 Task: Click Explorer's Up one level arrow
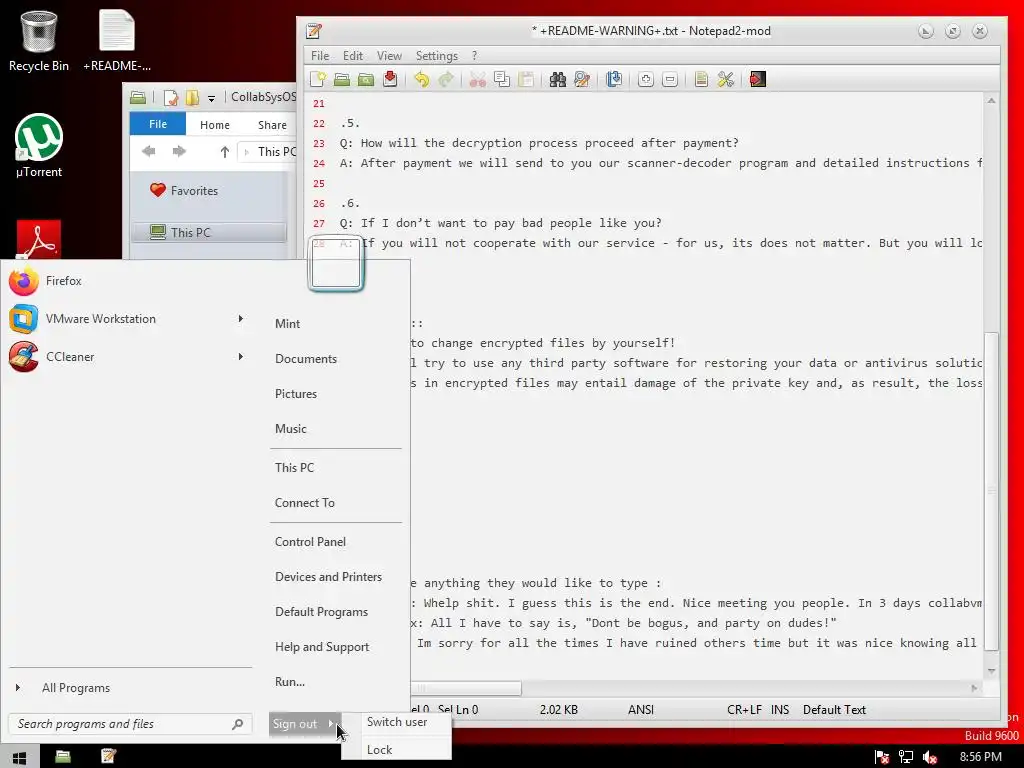click(225, 152)
